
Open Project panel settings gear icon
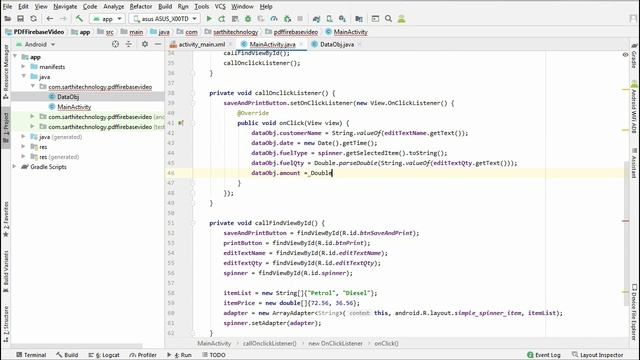(x=145, y=44)
